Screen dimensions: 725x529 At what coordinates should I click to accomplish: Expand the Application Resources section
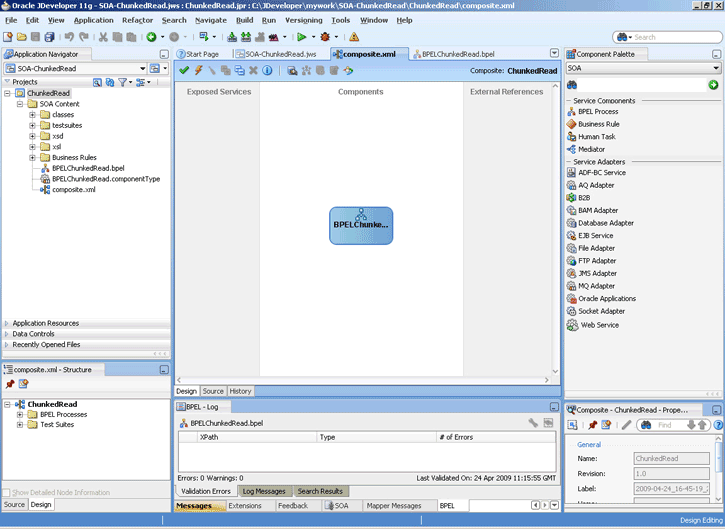[x=46, y=323]
